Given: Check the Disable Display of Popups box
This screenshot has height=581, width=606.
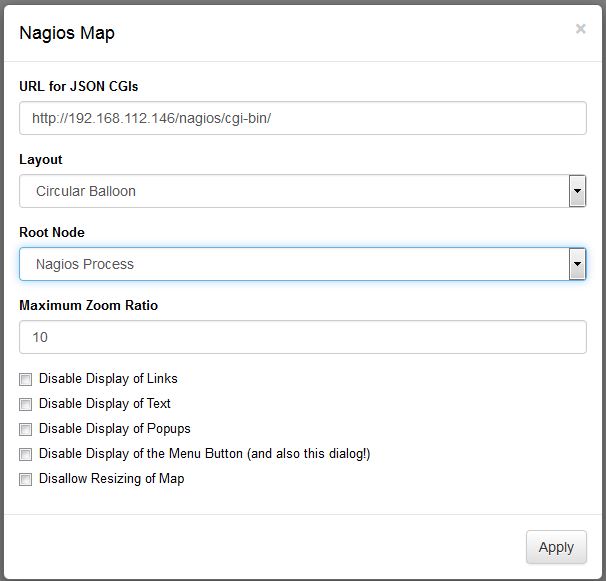Looking at the screenshot, I should pos(26,429).
